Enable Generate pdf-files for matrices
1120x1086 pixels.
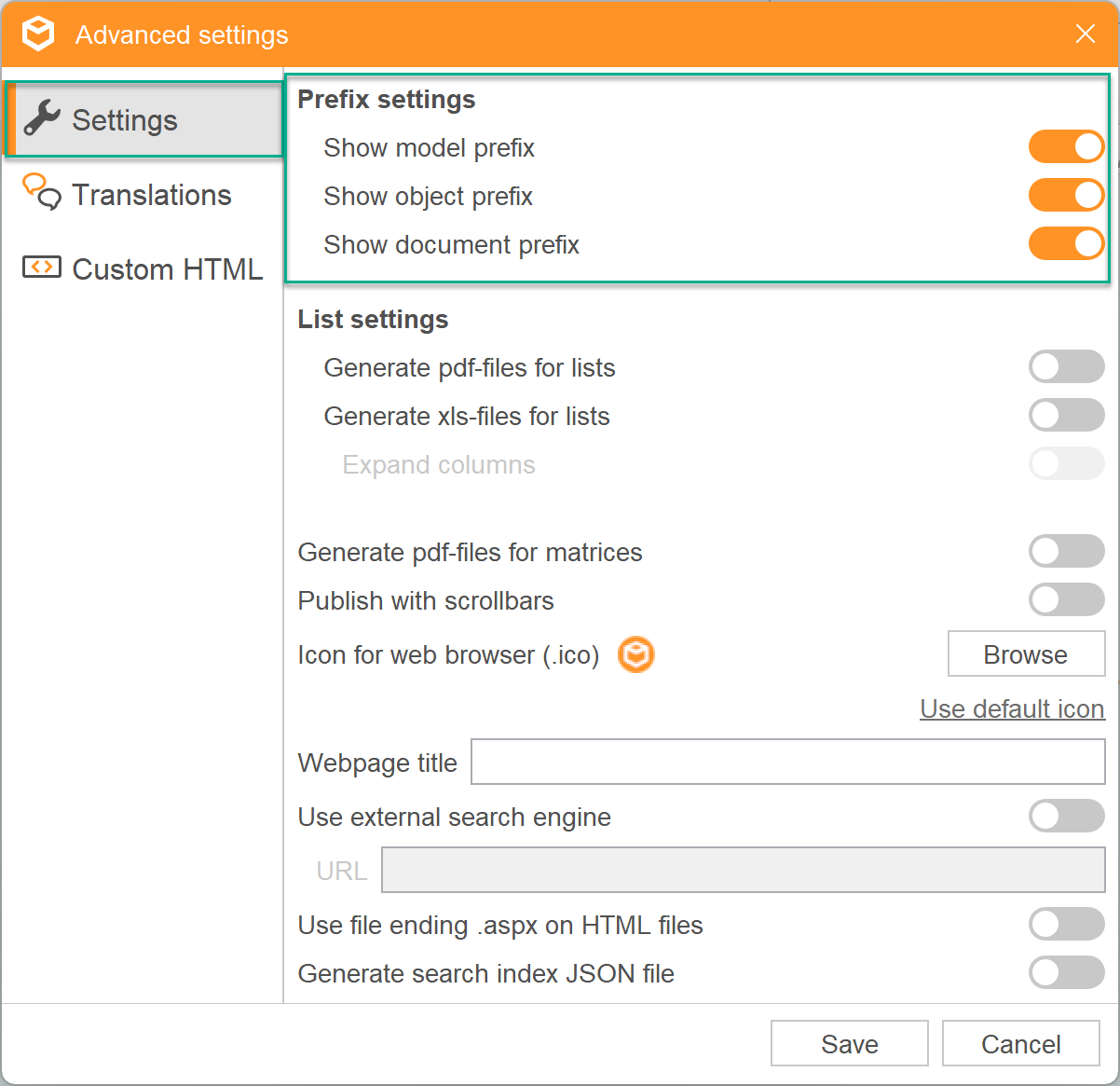(x=1066, y=551)
